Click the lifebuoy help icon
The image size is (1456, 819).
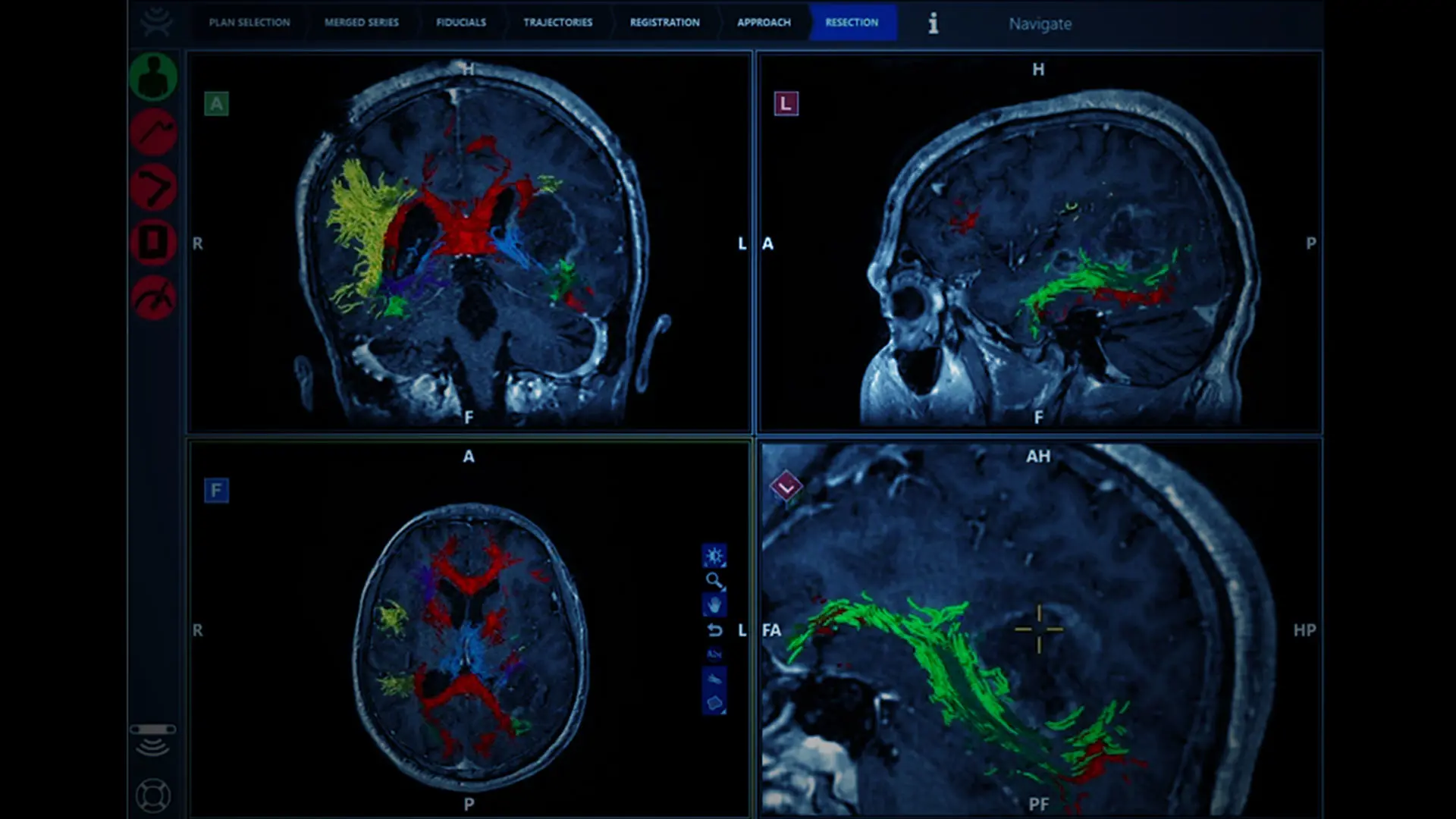click(152, 795)
